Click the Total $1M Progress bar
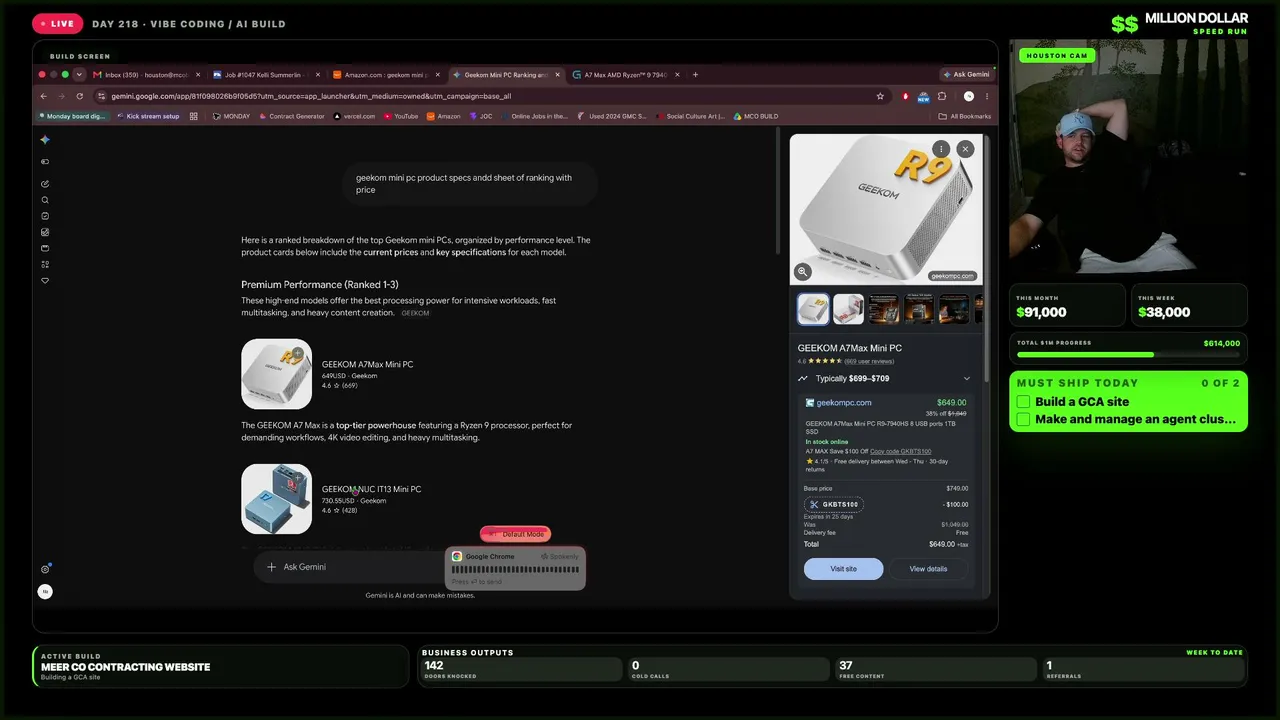The height and width of the screenshot is (720, 1280). click(1128, 354)
